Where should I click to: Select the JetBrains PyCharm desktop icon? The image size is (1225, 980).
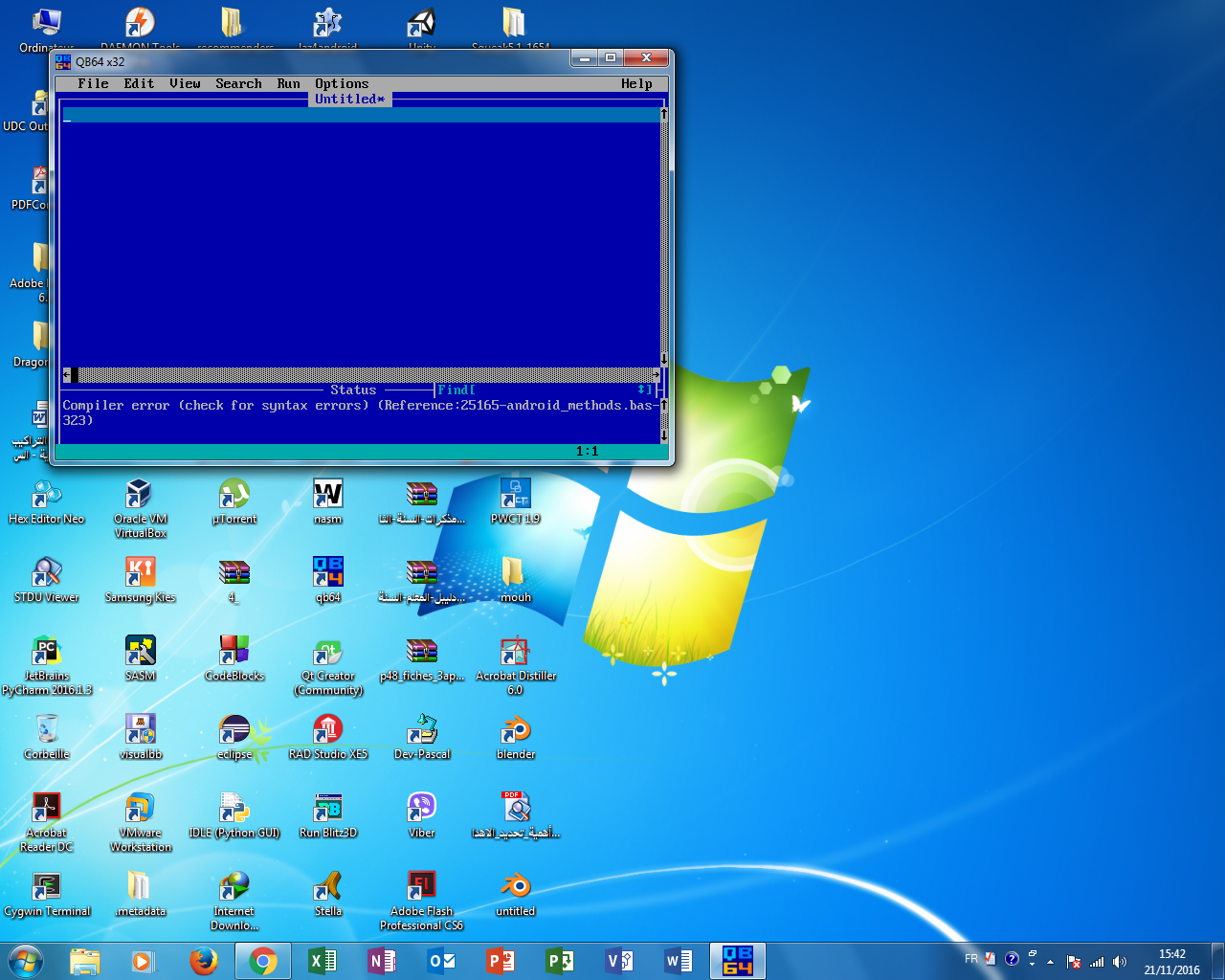coord(47,653)
